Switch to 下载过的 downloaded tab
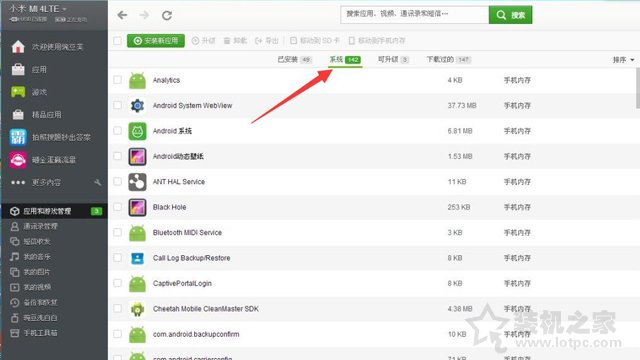The width and height of the screenshot is (640, 360). 449,60
